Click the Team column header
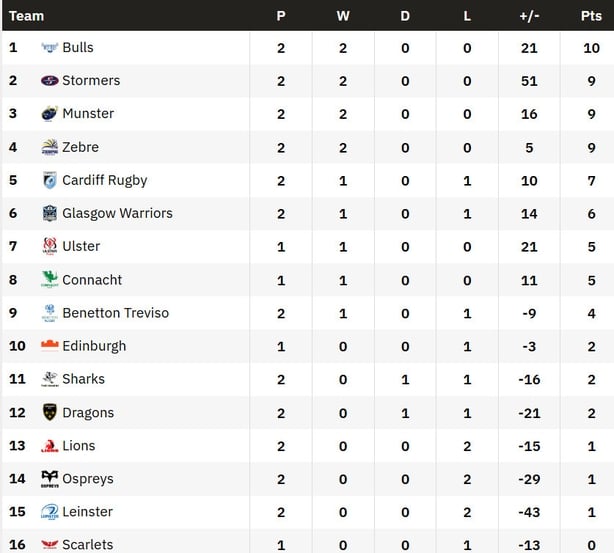 point(26,16)
